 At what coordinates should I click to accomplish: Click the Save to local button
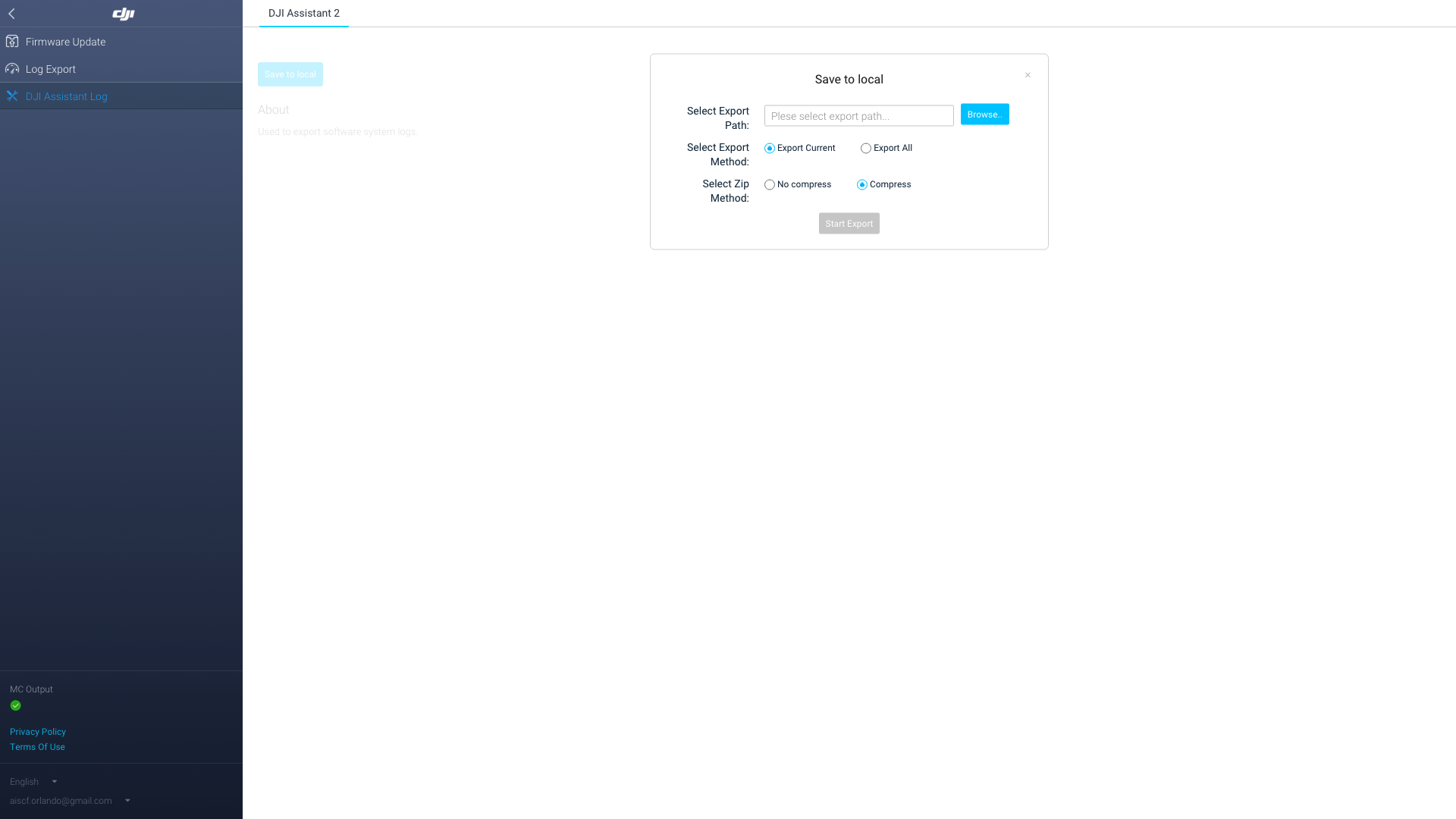pos(290,74)
